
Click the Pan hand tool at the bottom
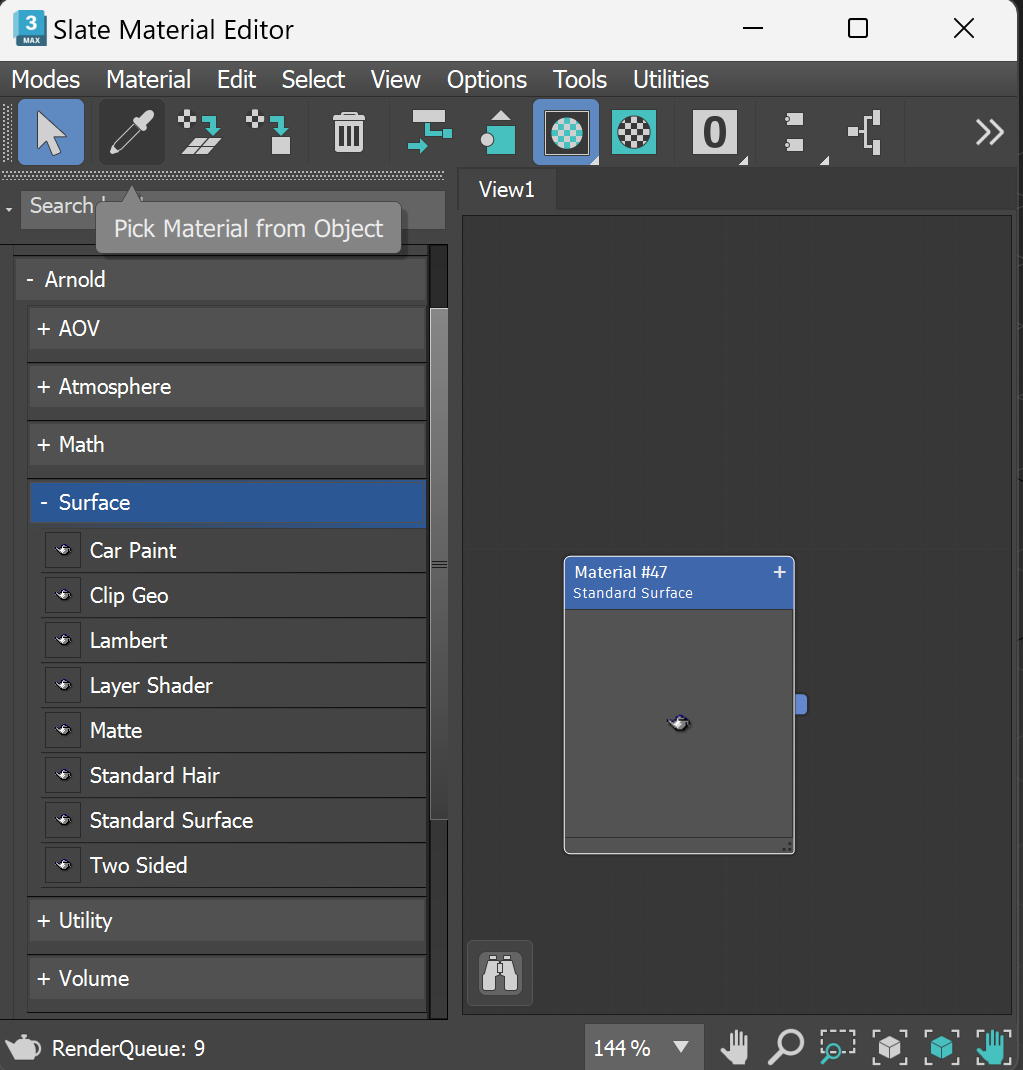(735, 1047)
